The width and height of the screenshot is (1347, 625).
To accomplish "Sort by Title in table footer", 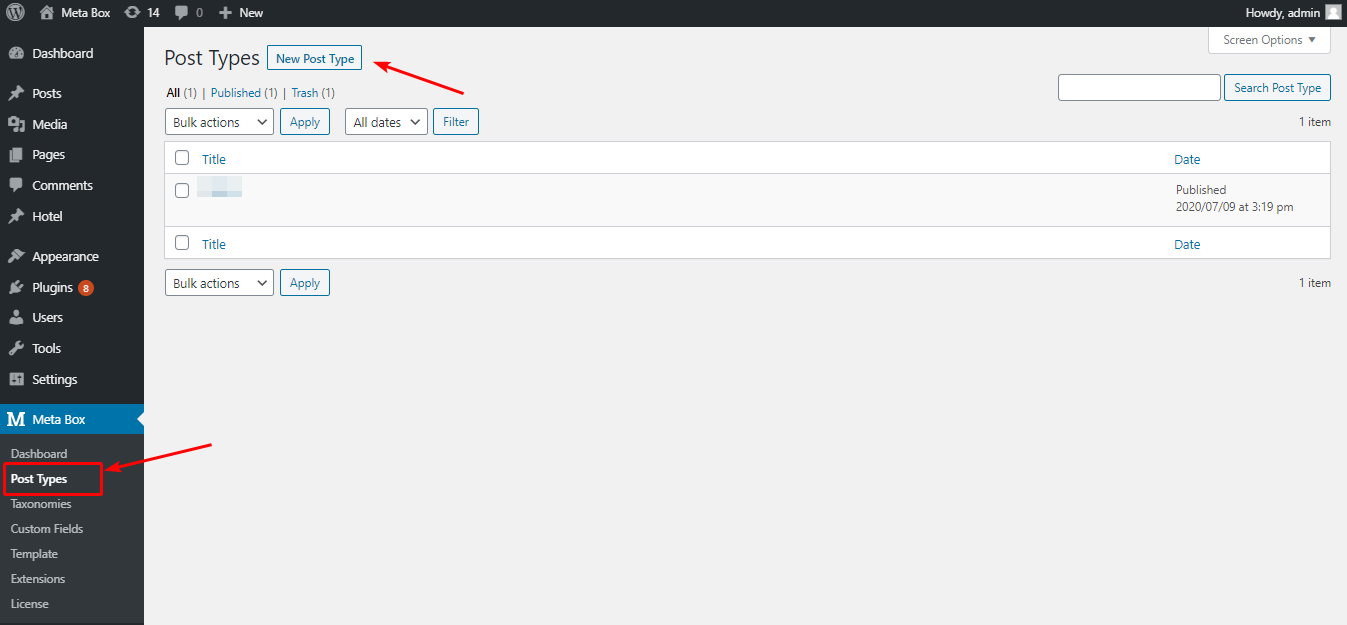I will (214, 244).
